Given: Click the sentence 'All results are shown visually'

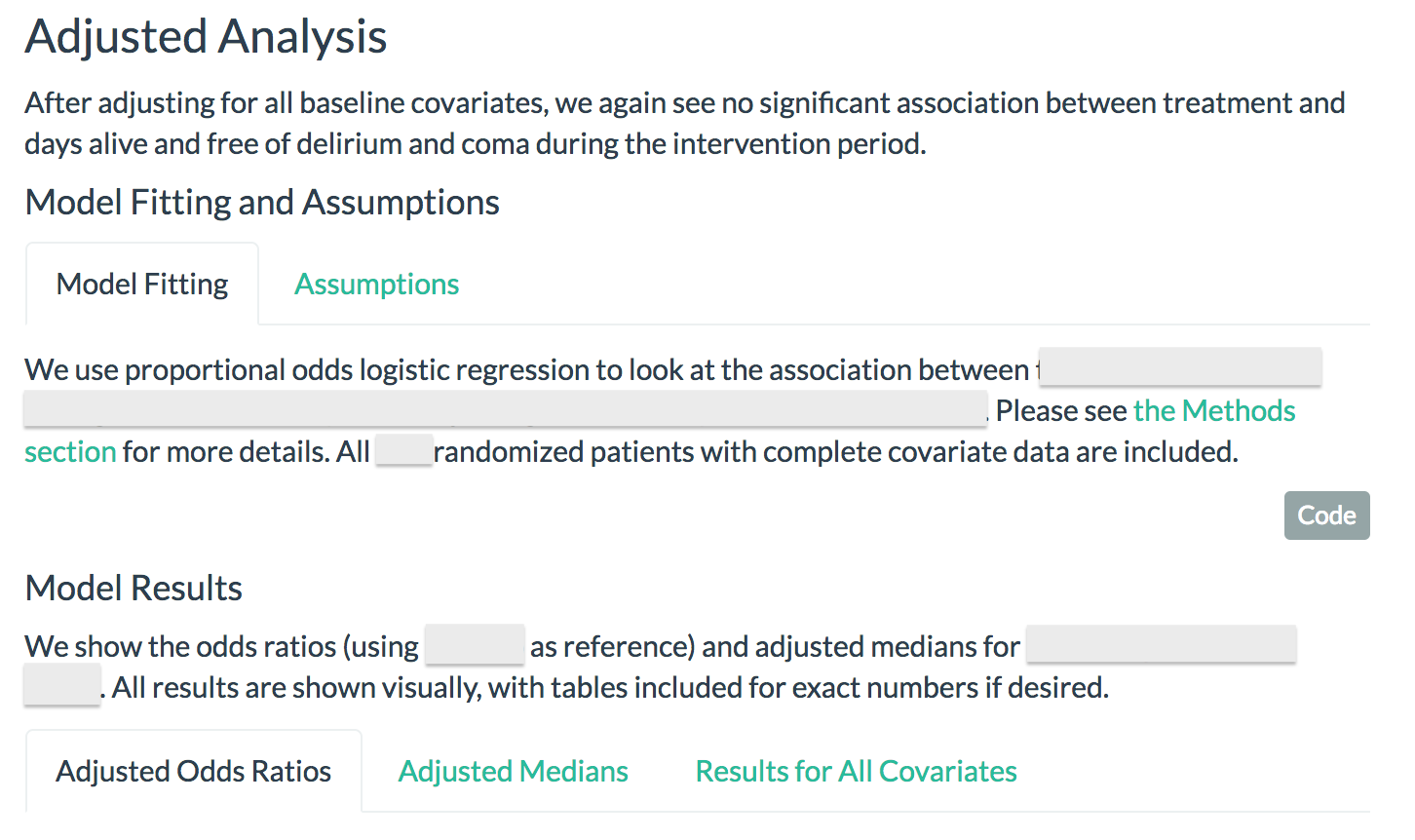Looking at the screenshot, I should [610, 687].
